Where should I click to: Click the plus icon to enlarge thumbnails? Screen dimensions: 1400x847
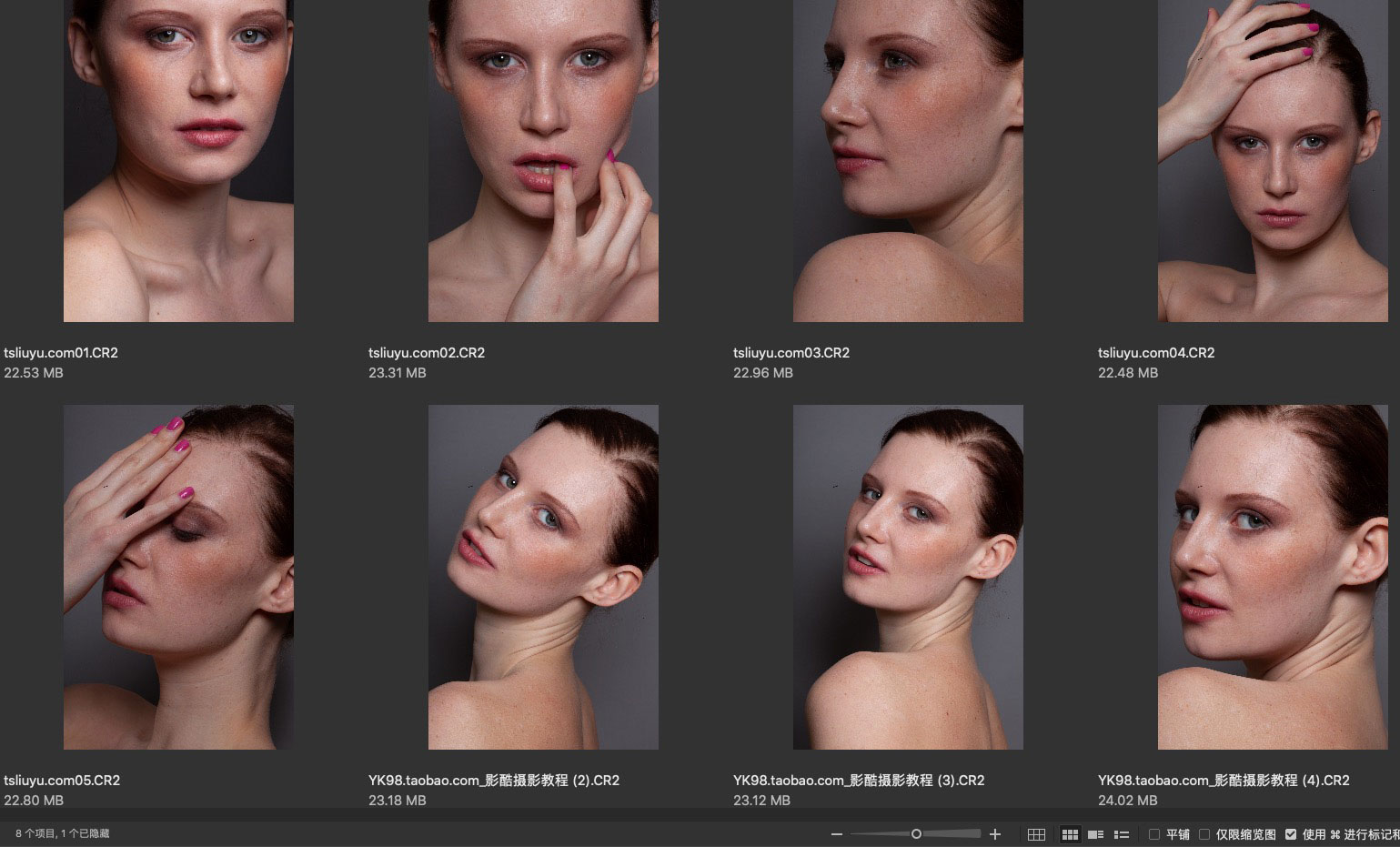click(x=995, y=834)
